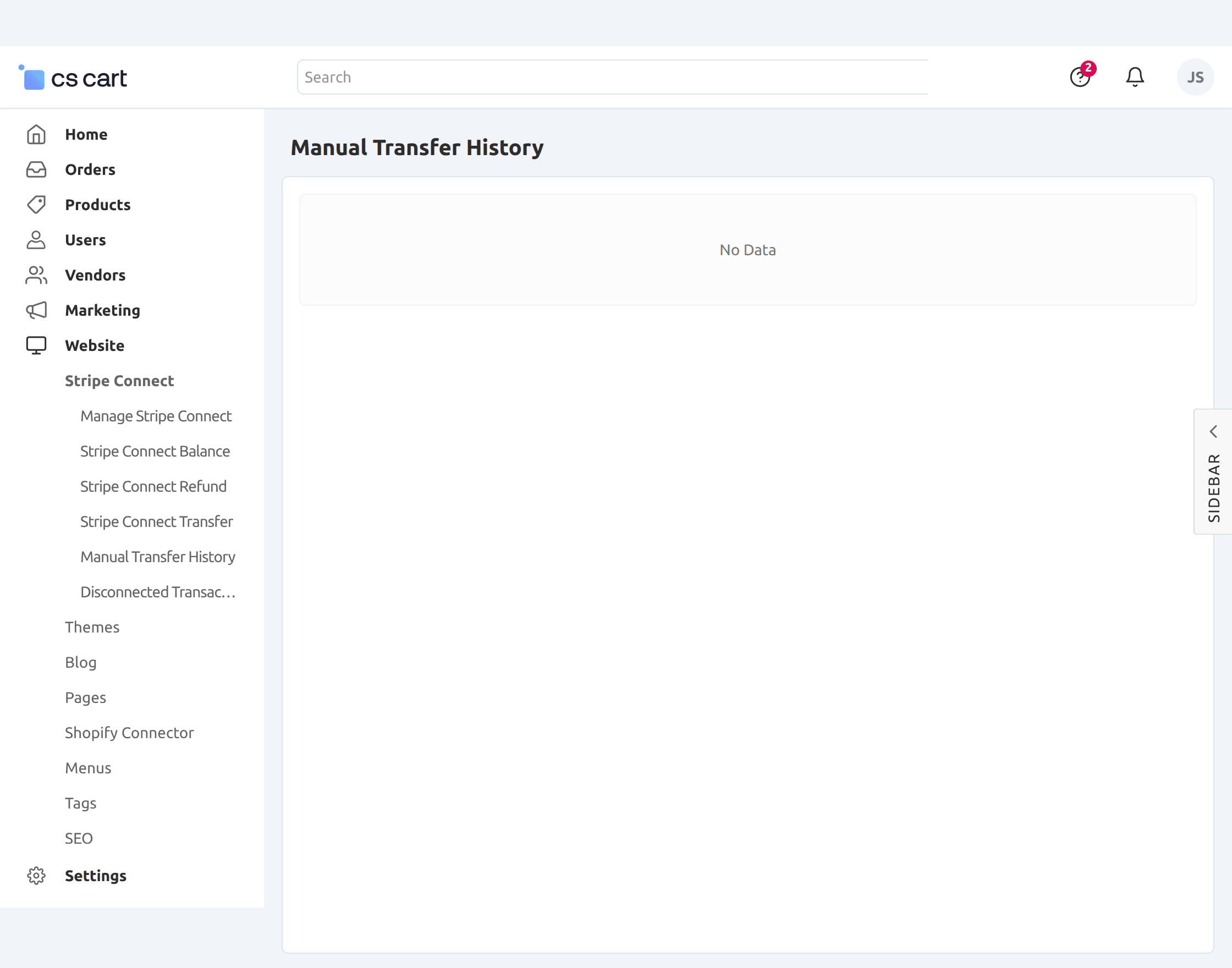Image resolution: width=1232 pixels, height=968 pixels.
Task: Click the Settings gear icon
Action: click(x=36, y=876)
